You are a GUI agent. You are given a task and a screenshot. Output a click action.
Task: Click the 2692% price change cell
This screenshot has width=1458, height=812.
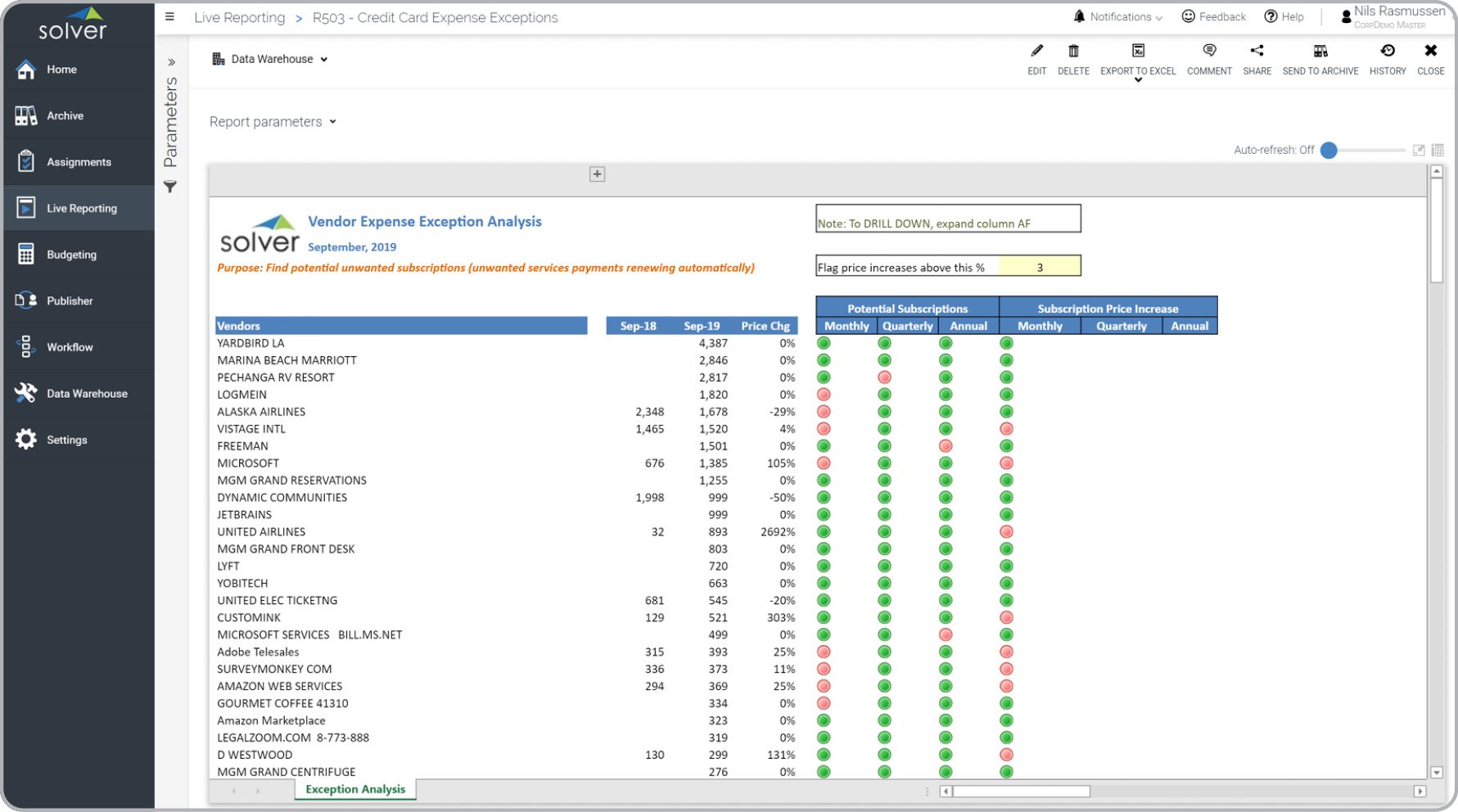click(778, 532)
